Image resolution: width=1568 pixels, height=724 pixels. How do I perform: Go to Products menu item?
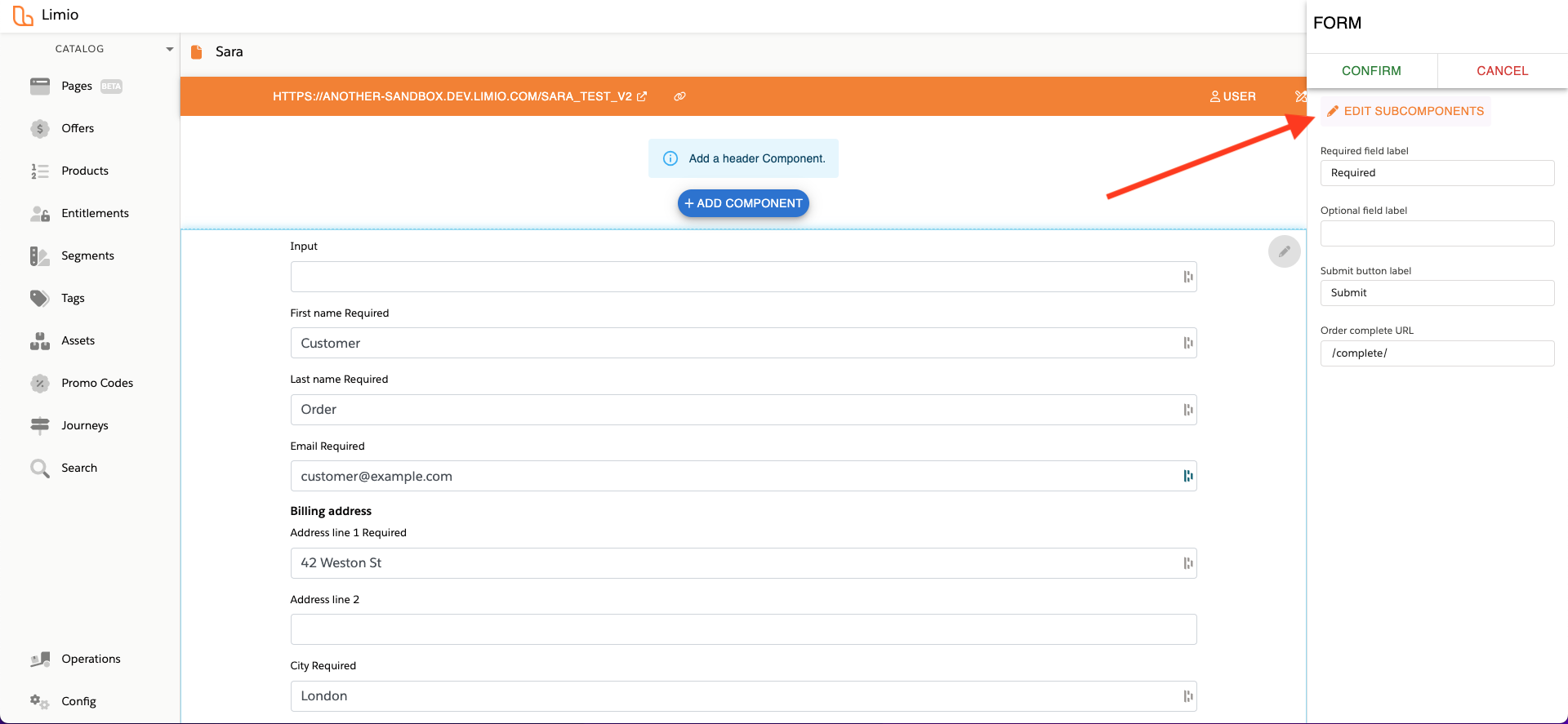85,171
